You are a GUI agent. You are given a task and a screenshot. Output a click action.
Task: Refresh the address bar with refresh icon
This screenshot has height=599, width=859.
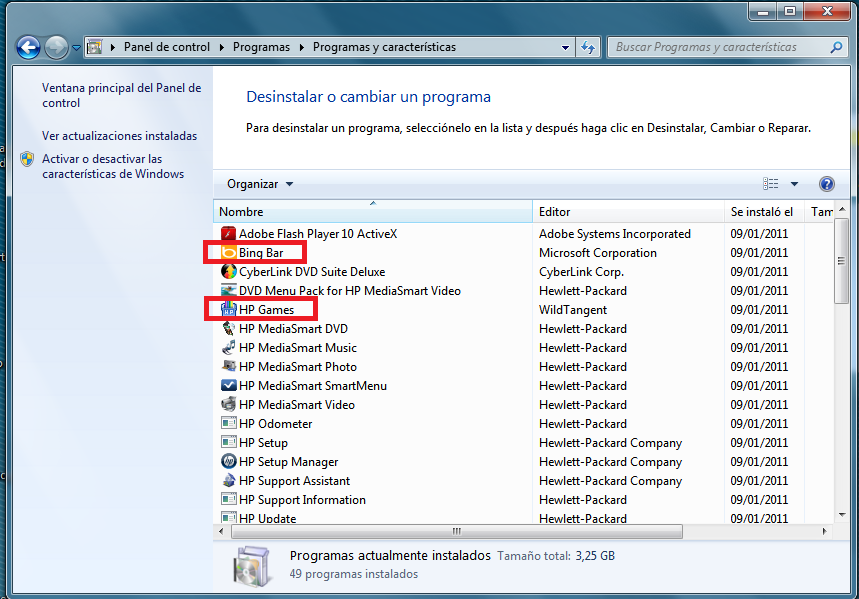coord(588,47)
